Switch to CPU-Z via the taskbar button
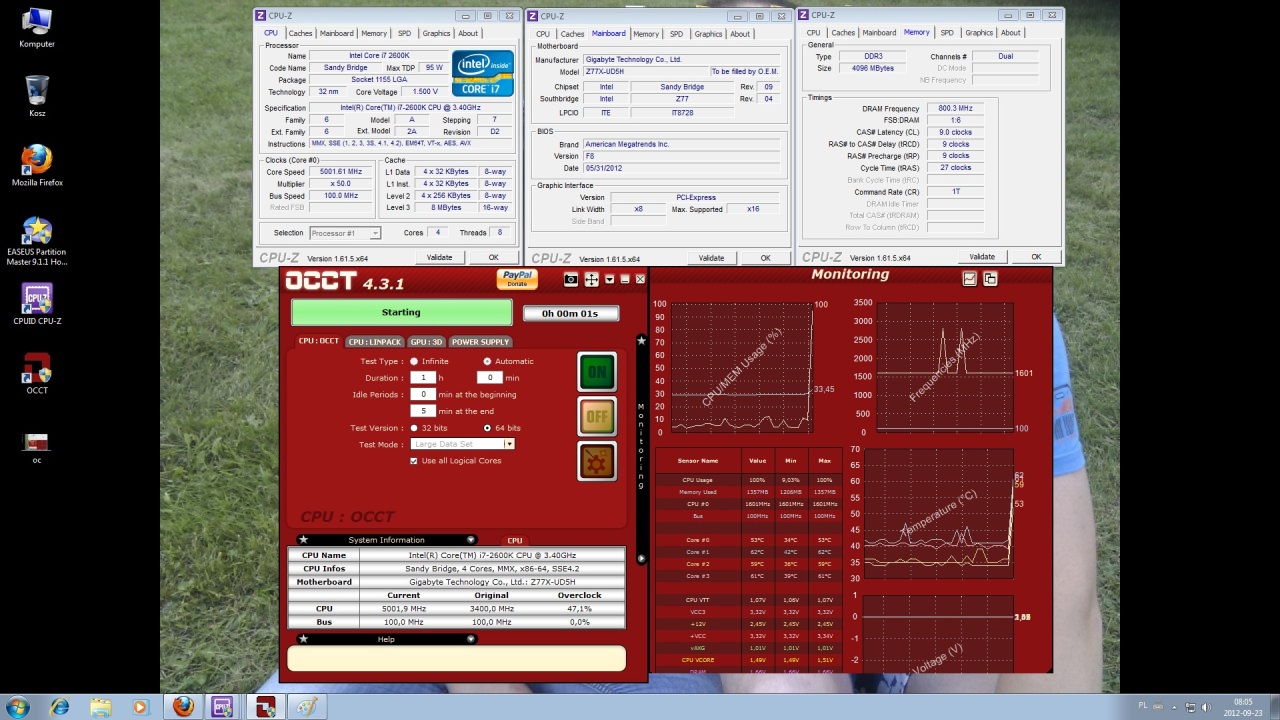Viewport: 1280px width, 720px height. pos(223,707)
